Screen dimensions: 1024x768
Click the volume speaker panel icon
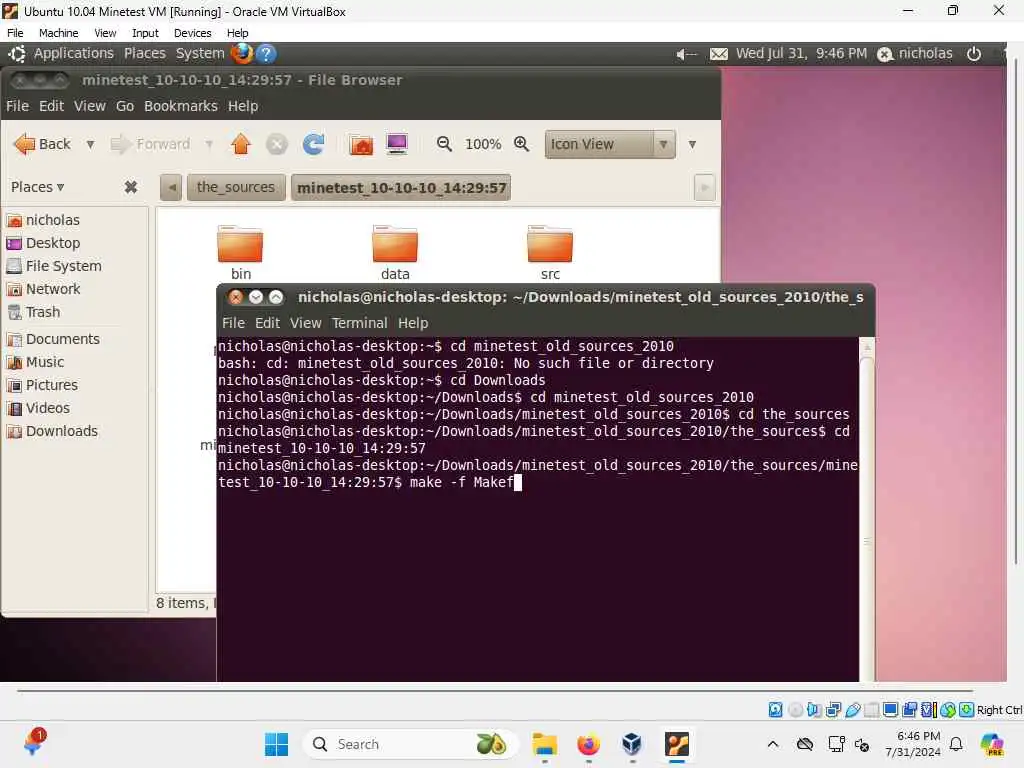[x=686, y=54]
